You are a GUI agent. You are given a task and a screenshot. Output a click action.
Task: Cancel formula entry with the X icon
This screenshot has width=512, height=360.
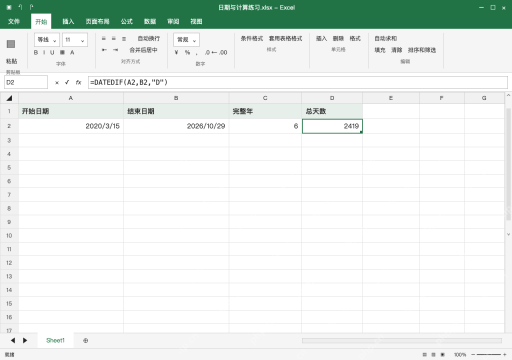(57, 83)
